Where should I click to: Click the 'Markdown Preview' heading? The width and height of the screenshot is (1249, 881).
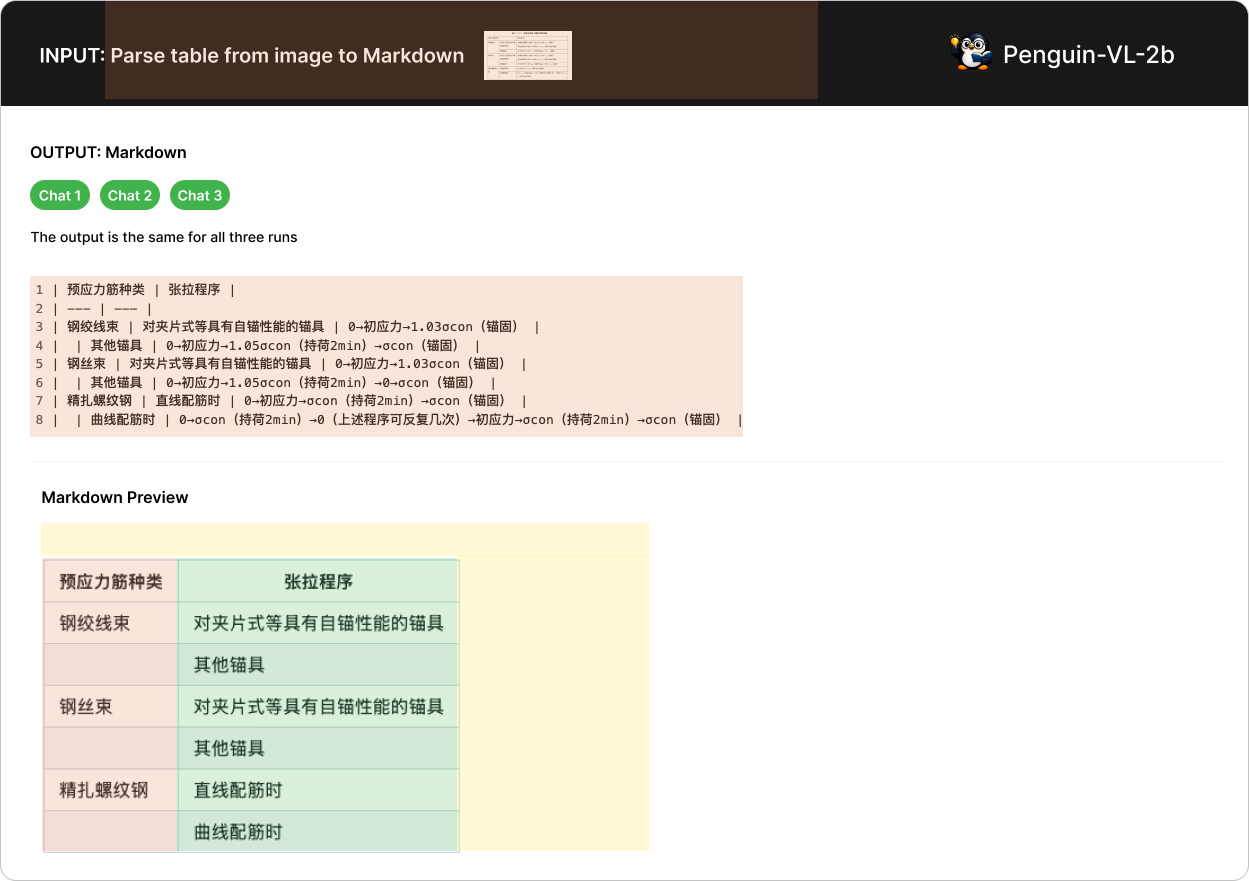[115, 497]
